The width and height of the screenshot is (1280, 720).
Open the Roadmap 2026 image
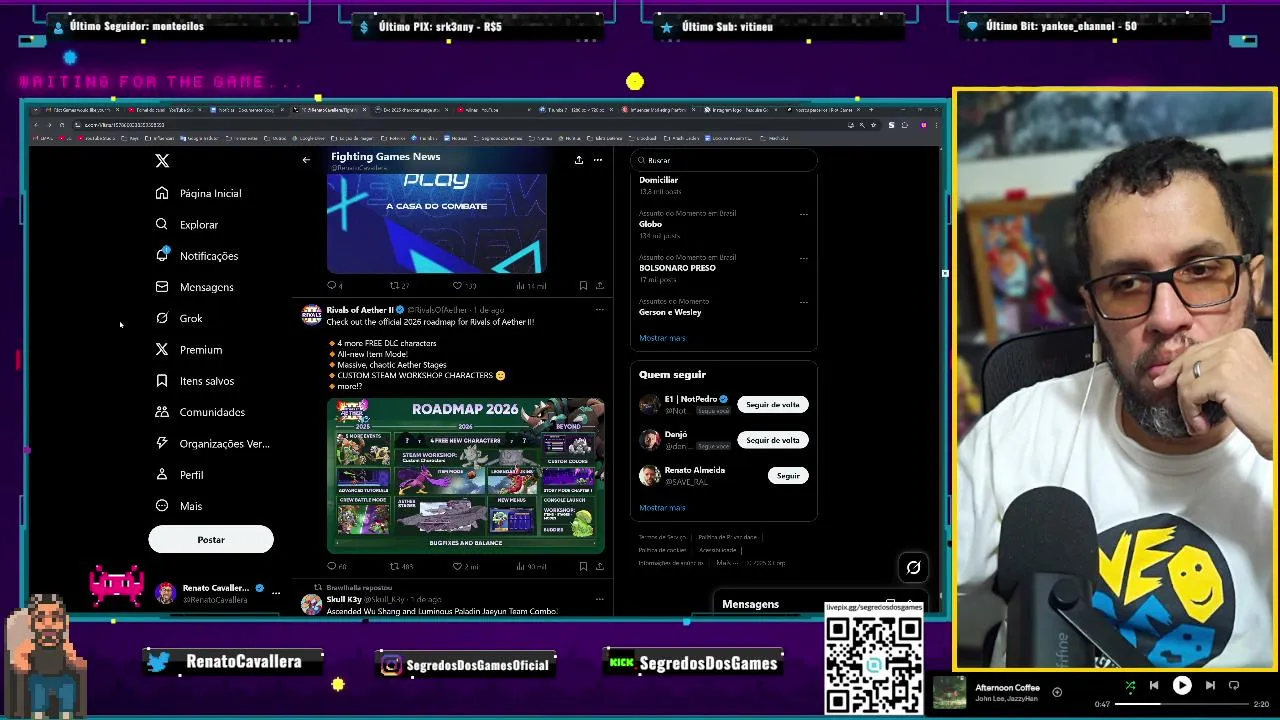click(x=466, y=476)
